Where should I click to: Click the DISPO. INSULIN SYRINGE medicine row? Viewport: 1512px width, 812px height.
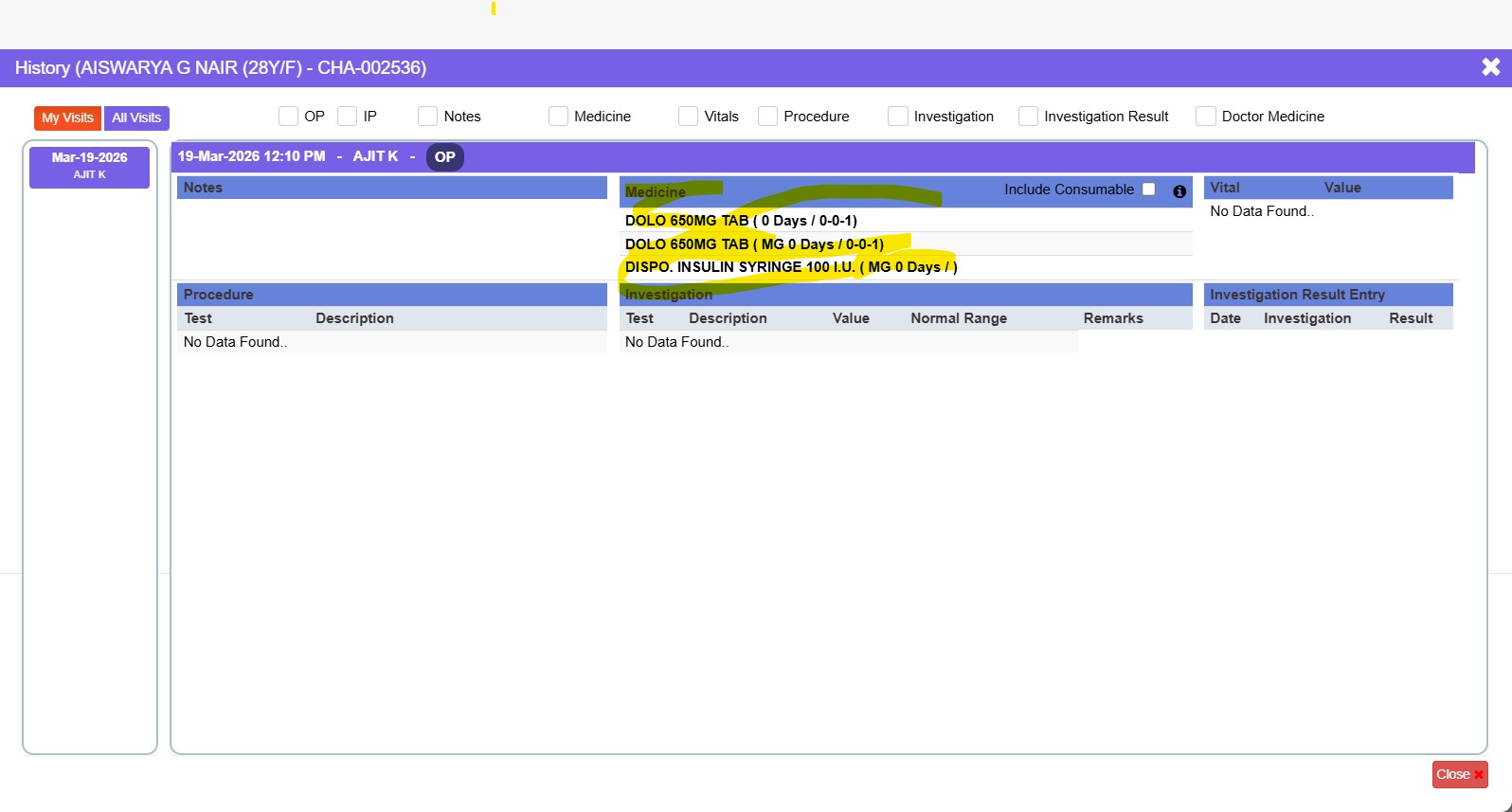pos(791,267)
